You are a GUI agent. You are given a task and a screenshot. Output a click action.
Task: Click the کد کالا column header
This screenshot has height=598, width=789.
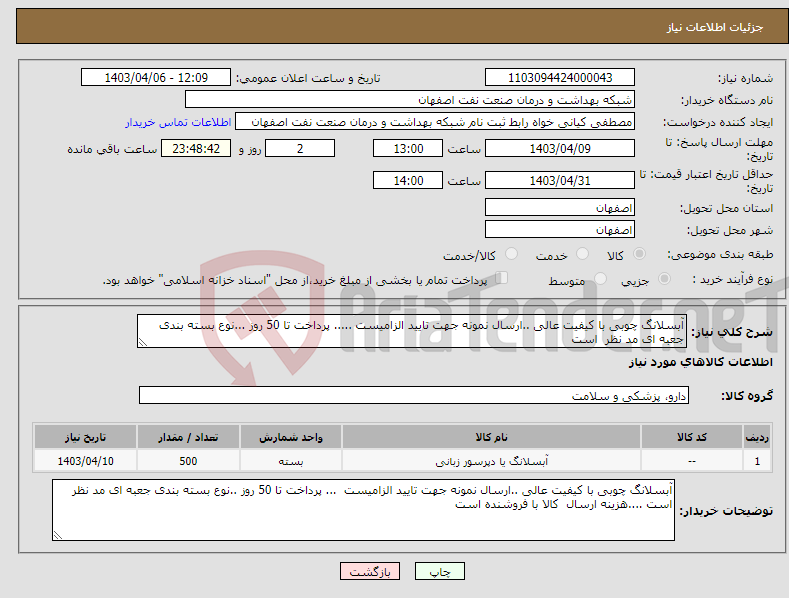click(692, 437)
